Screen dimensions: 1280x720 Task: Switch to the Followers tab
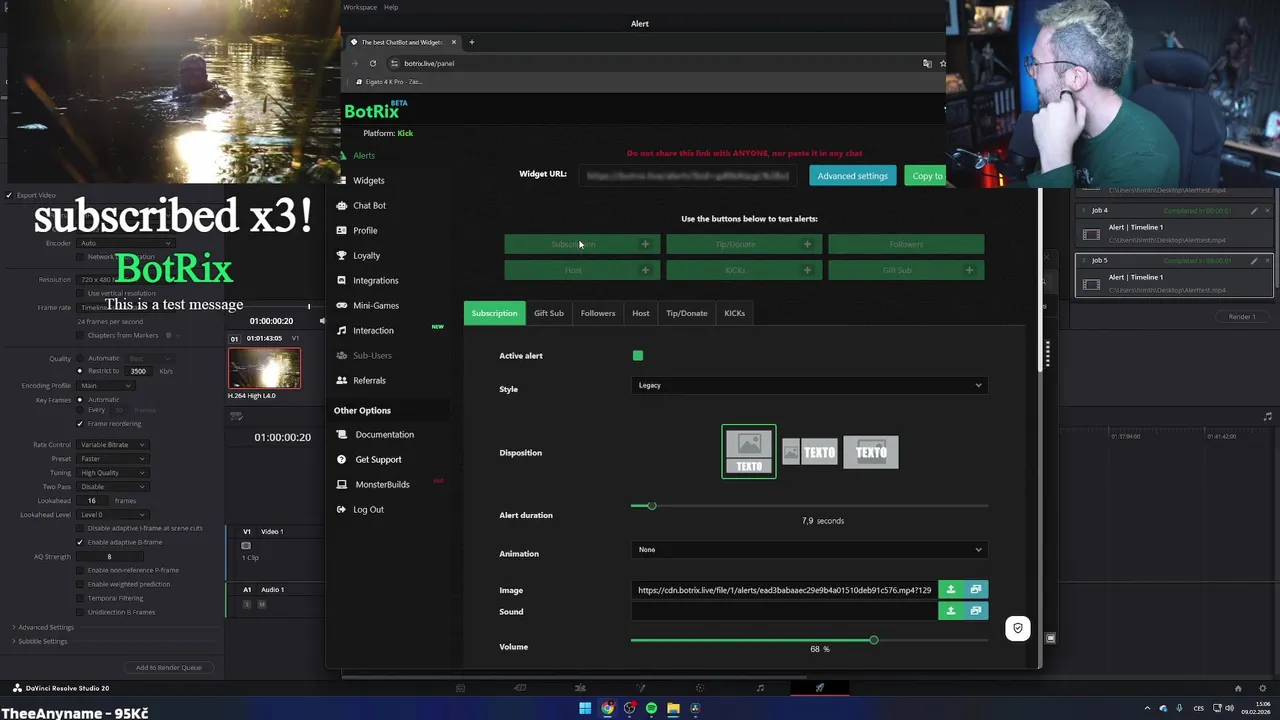(598, 313)
